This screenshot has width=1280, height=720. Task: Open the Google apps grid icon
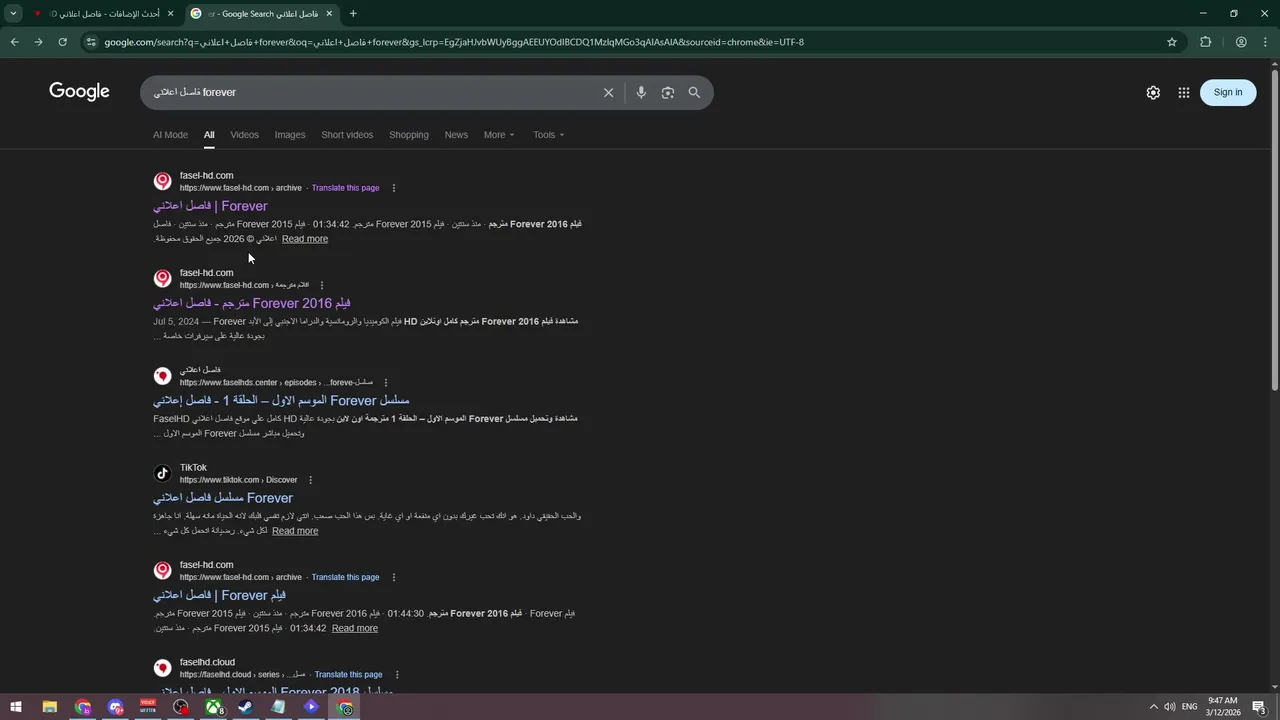pyautogui.click(x=1184, y=92)
